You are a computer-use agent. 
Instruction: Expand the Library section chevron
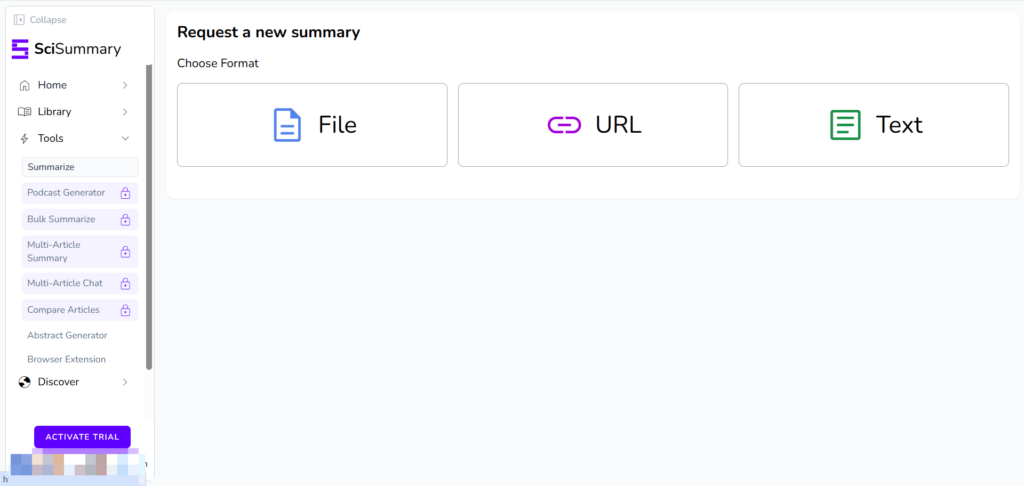[x=125, y=112]
